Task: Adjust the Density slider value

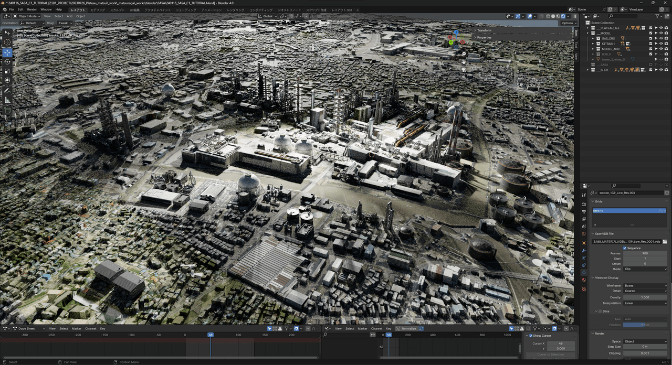Action: (x=645, y=297)
